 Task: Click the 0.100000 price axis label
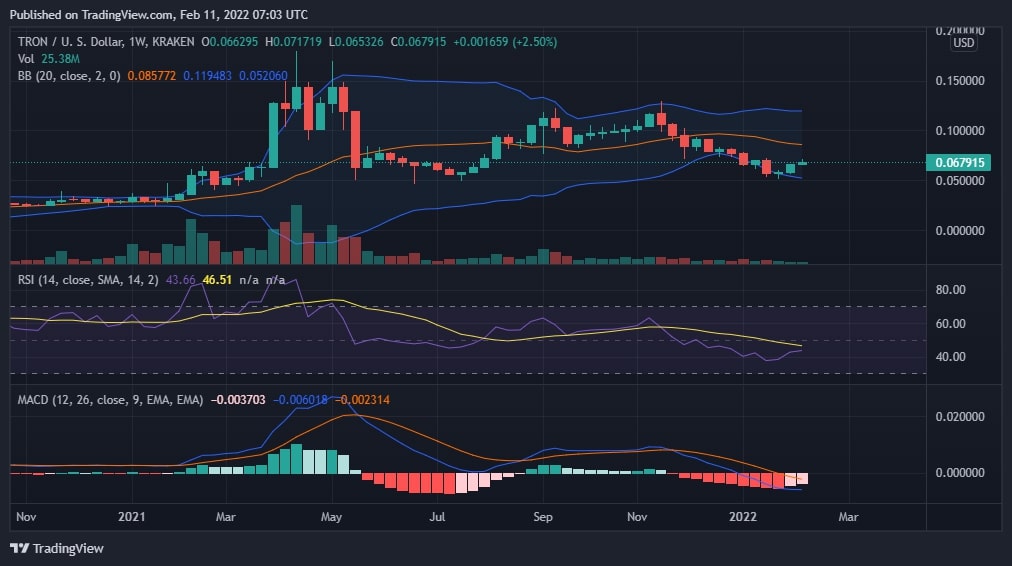tap(960, 131)
